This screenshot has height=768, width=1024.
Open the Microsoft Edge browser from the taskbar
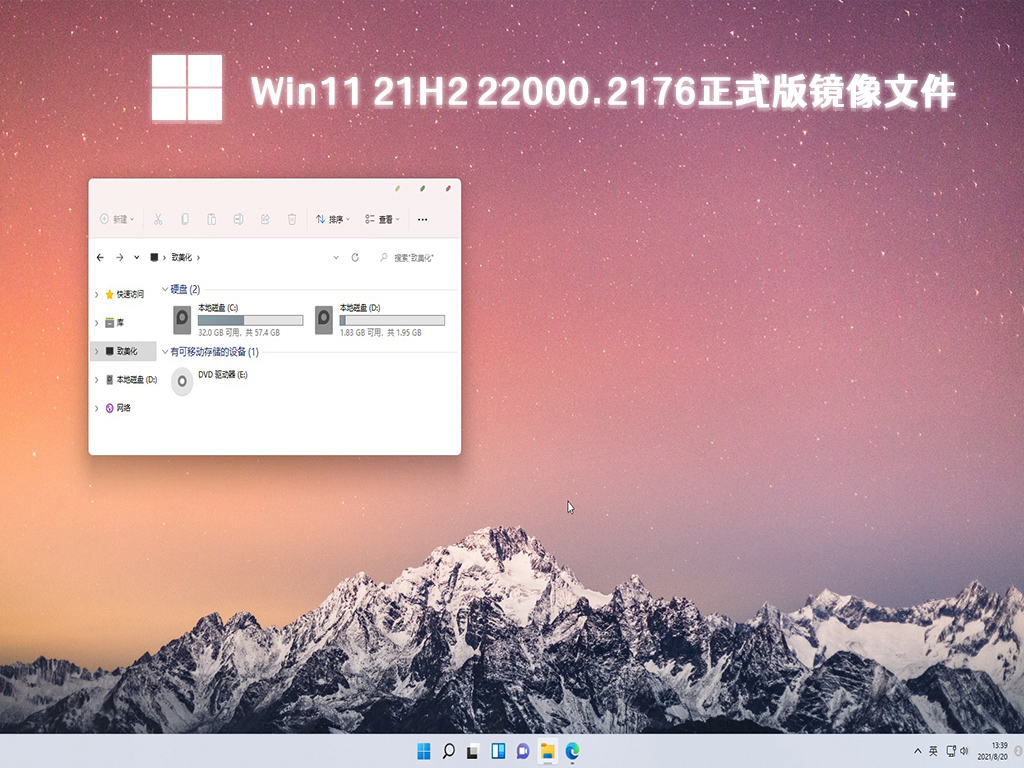571,750
